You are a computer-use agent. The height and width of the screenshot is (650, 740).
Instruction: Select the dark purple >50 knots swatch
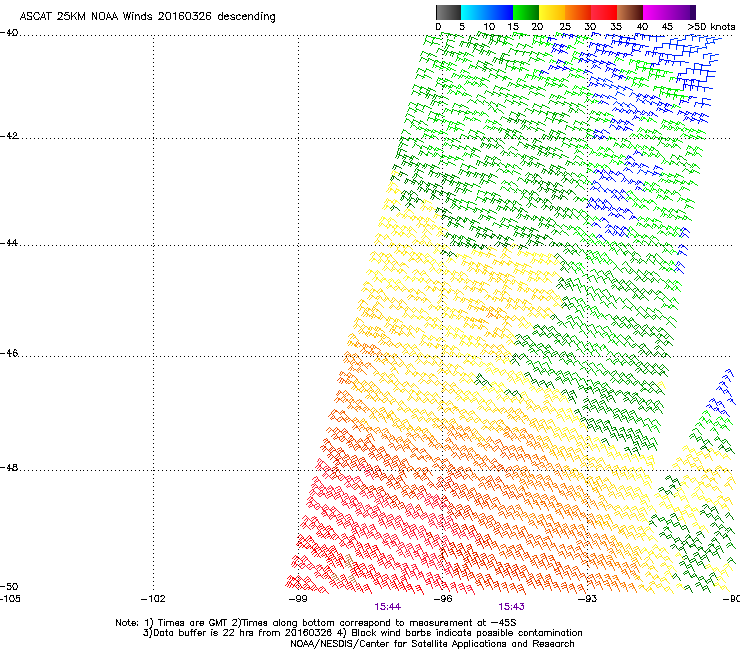tap(693, 12)
